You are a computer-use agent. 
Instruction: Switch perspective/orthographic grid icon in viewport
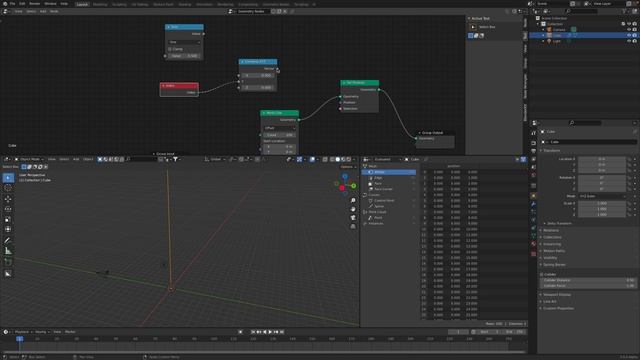coord(353,226)
